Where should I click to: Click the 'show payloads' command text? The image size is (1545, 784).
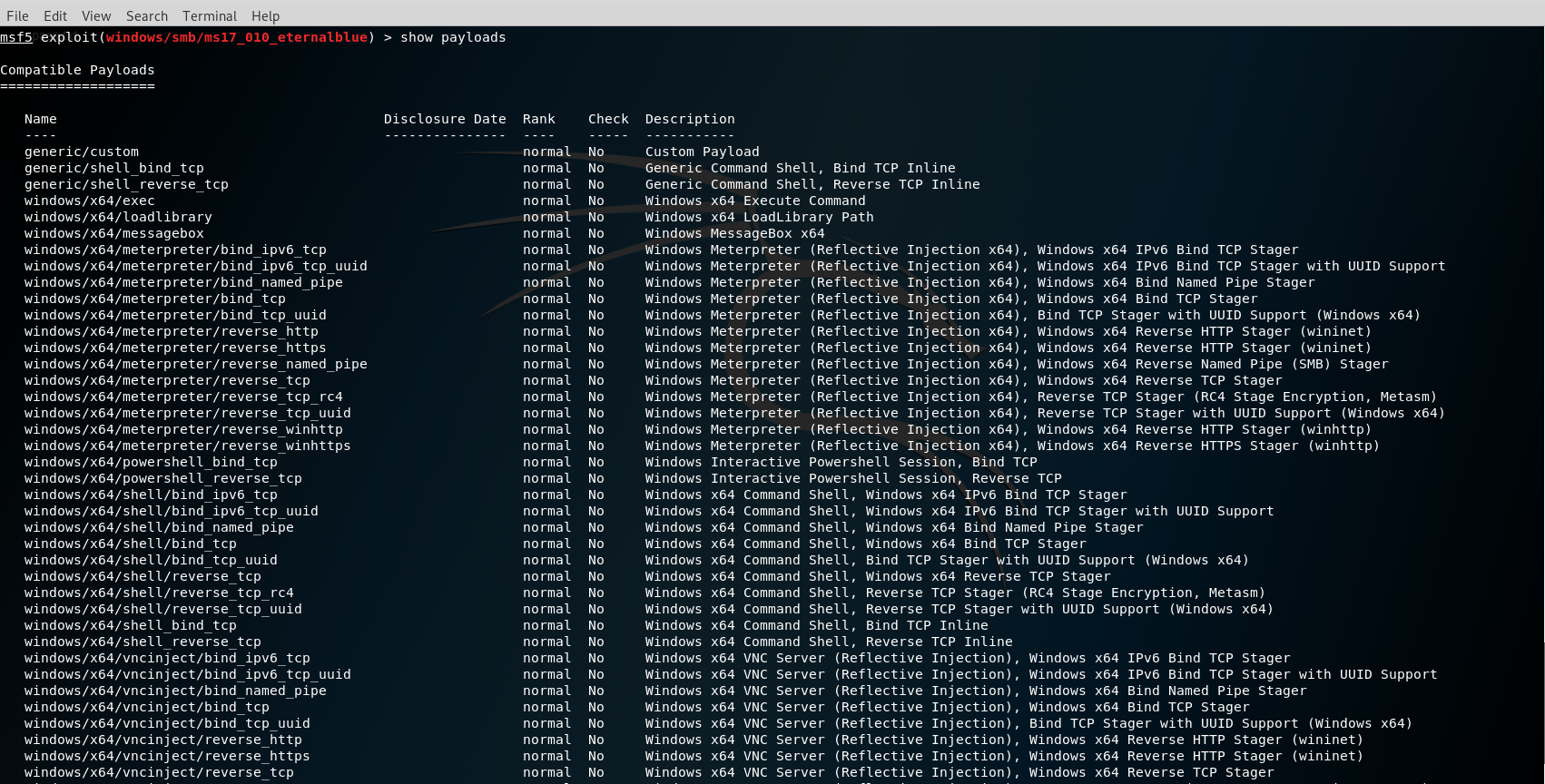coord(453,37)
